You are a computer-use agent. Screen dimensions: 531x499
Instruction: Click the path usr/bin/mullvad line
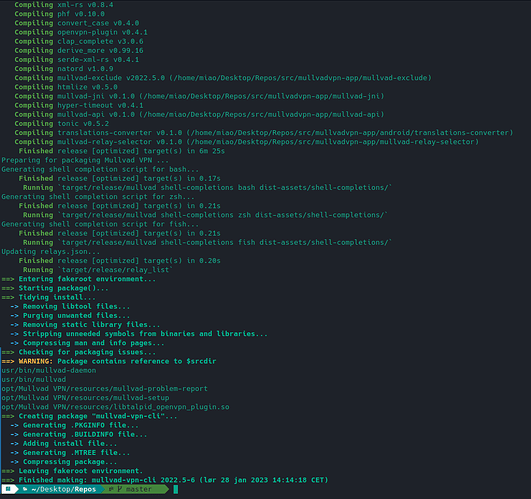pos(34,379)
